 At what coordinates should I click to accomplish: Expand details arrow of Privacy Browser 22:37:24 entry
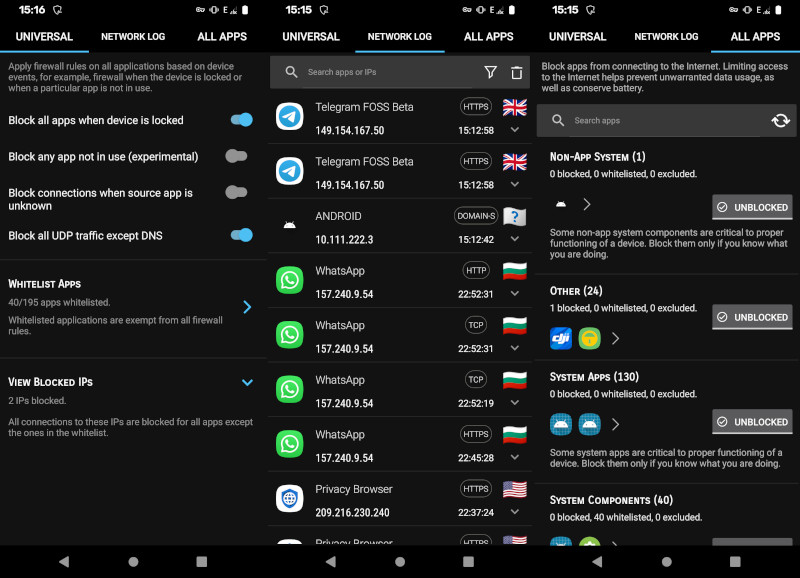tap(515, 512)
